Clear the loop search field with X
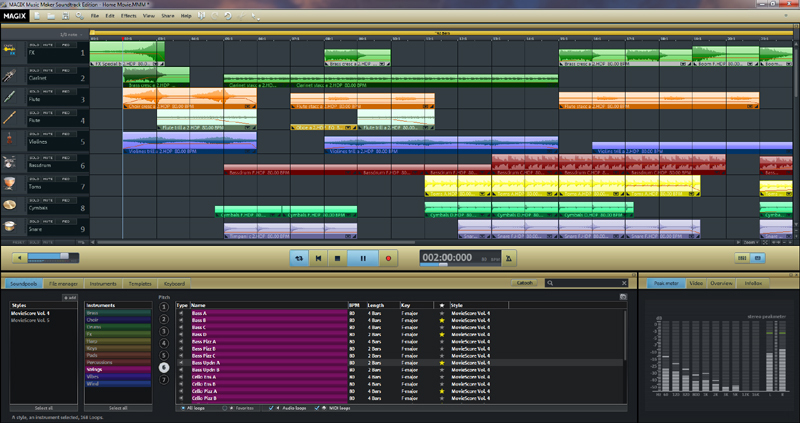 pyautogui.click(x=624, y=283)
